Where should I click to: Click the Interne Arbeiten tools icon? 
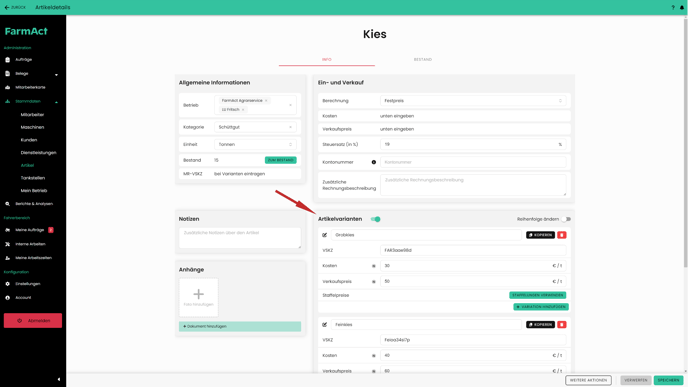7,244
